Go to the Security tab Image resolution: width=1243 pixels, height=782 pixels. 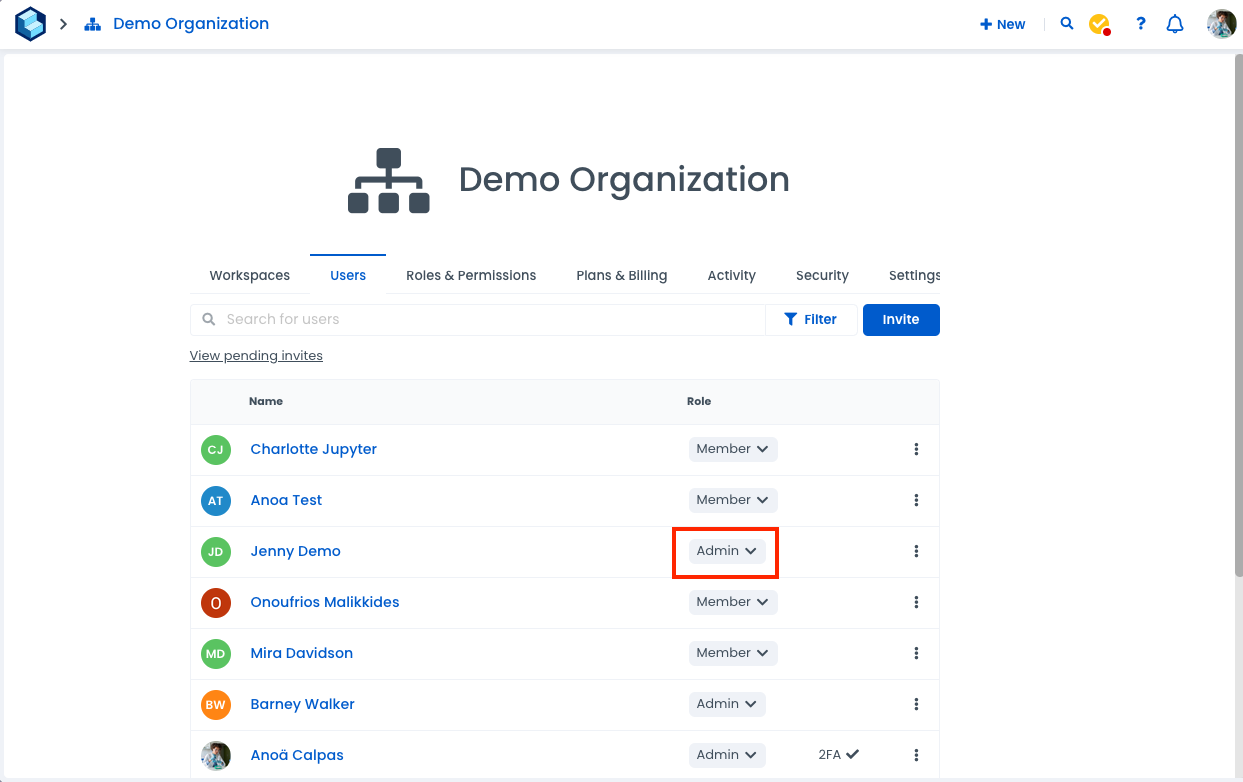[x=822, y=275]
